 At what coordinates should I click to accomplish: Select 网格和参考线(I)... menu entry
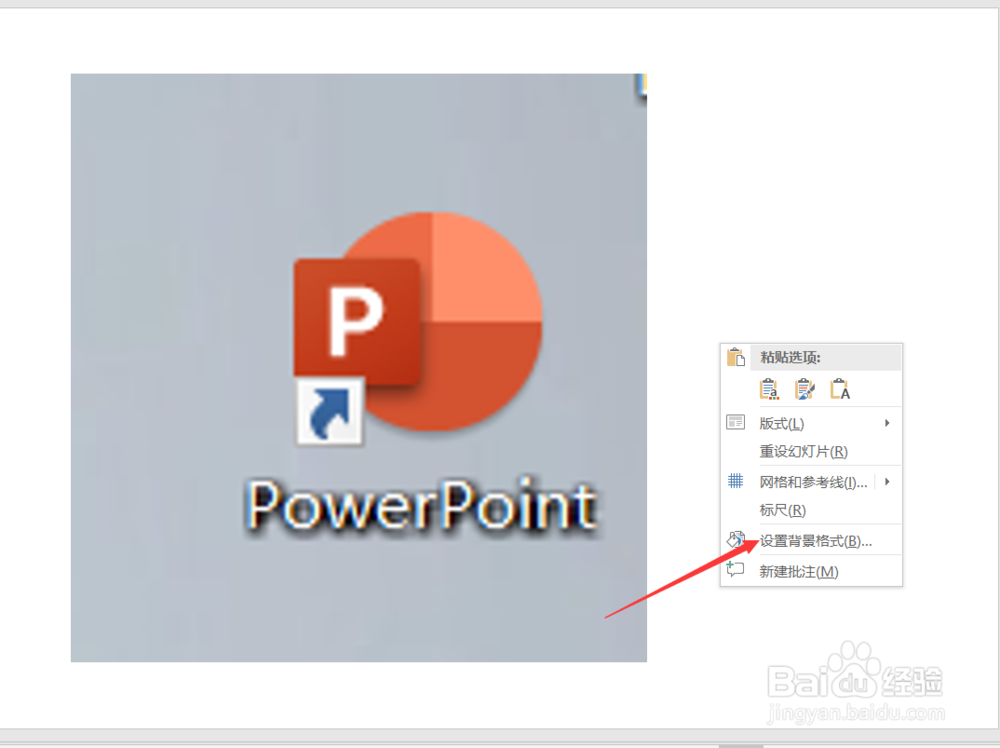coord(811,482)
